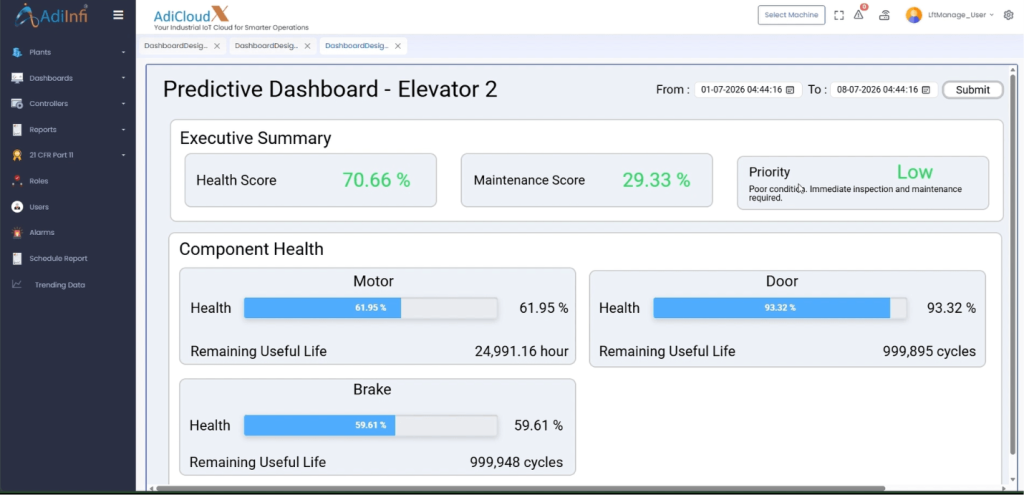The image size is (1024, 495).
Task: Click the Door card title
Action: [782, 281]
